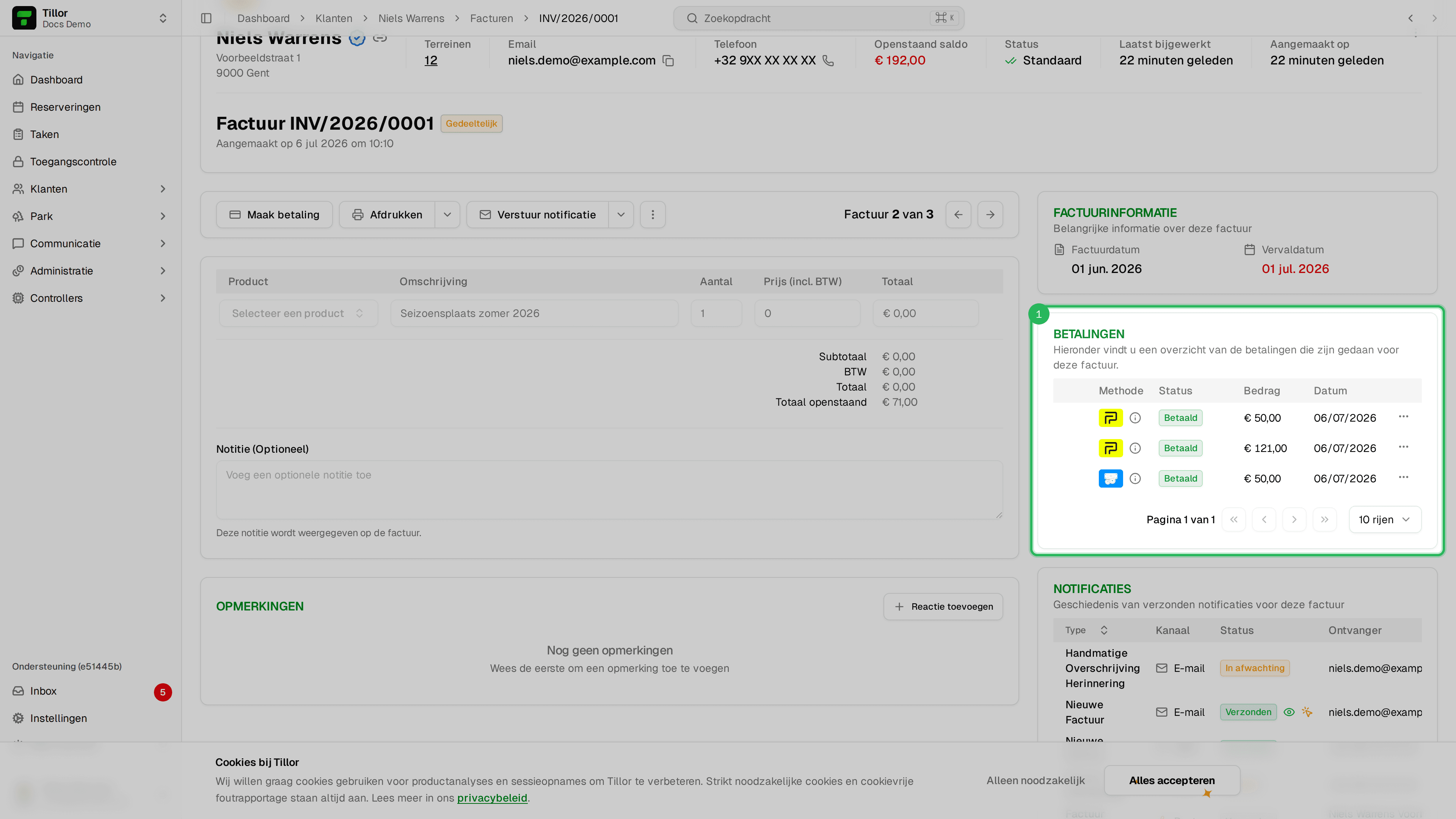The height and width of the screenshot is (819, 1456).
Task: View the opened eye icon on Verzonden notification
Action: pos(1289,712)
